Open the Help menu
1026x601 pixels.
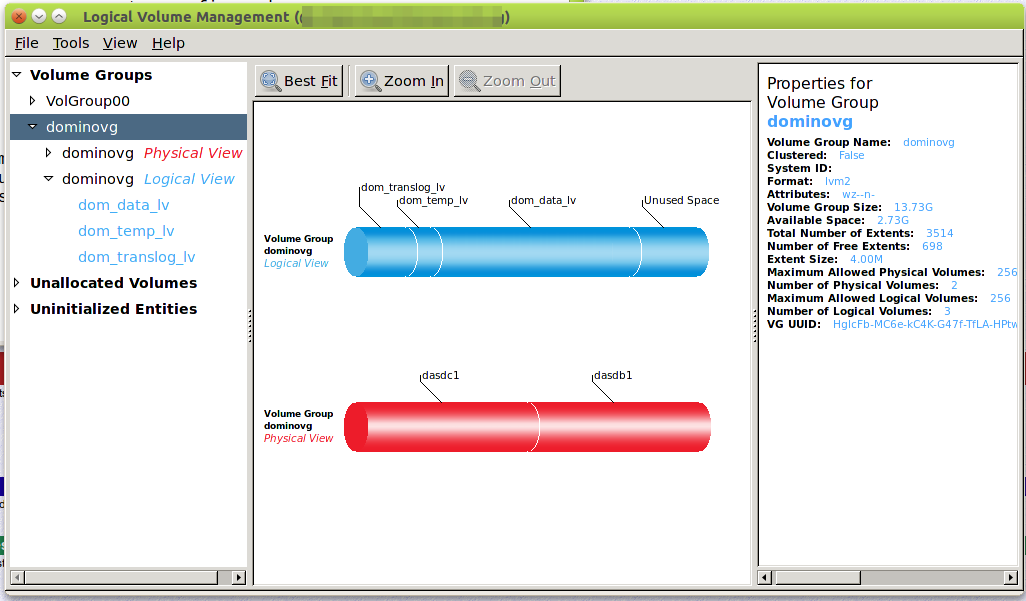[168, 43]
